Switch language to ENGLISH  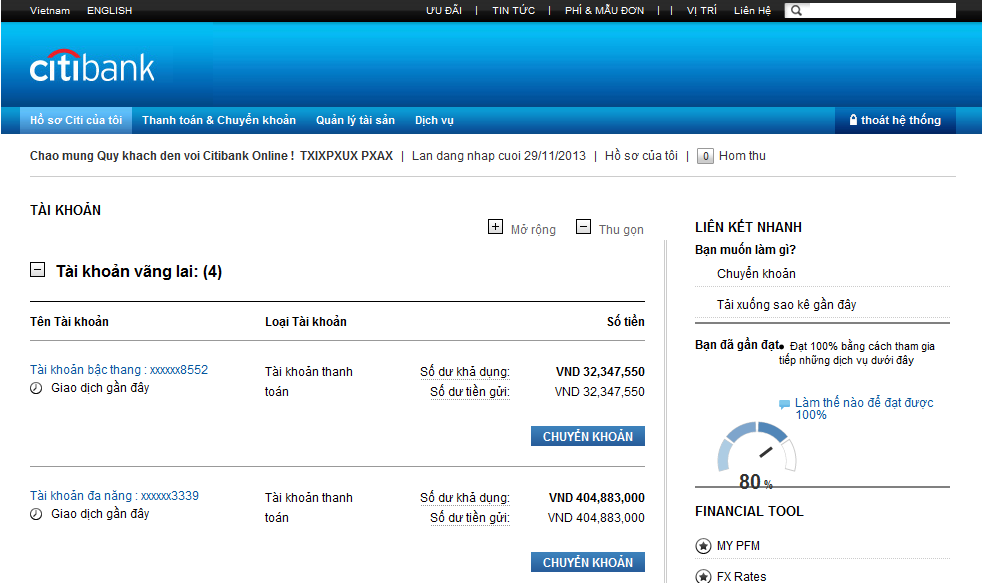110,11
